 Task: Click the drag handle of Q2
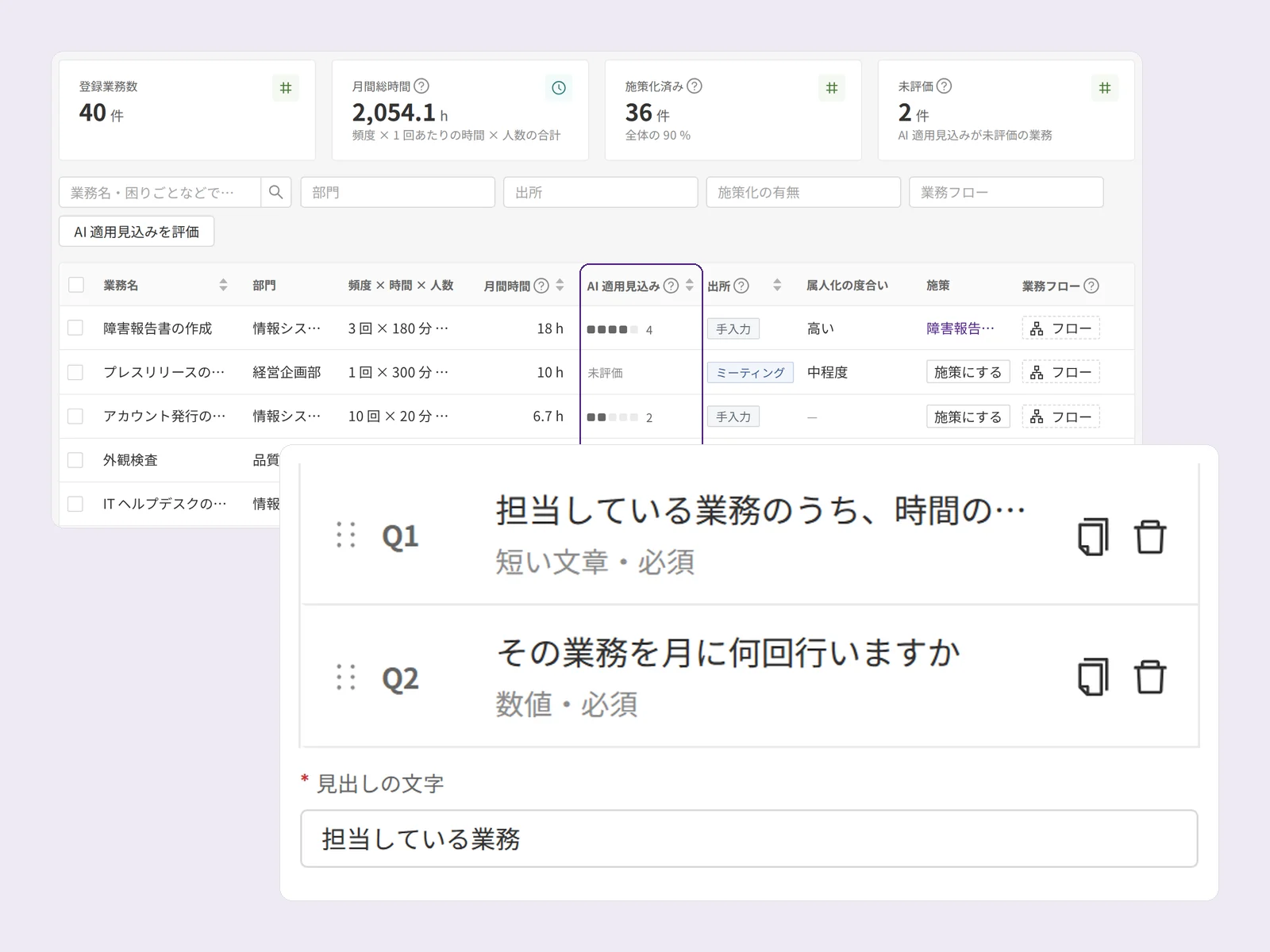(x=346, y=677)
